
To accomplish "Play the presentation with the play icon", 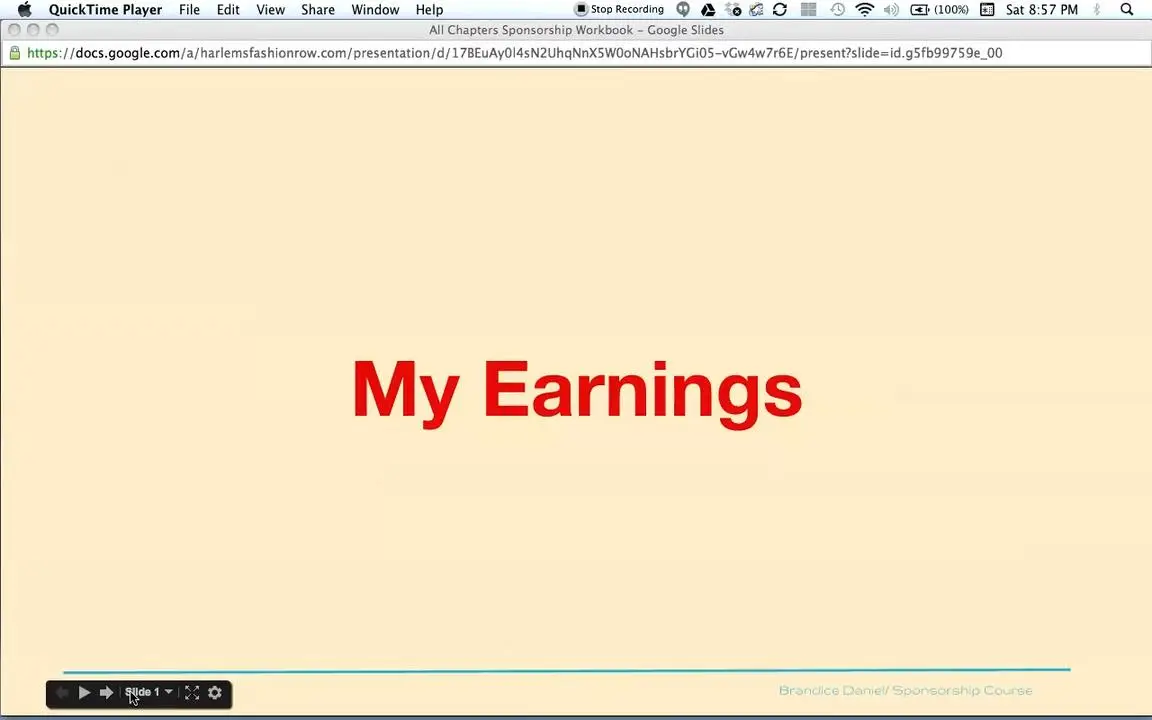I will 84,693.
